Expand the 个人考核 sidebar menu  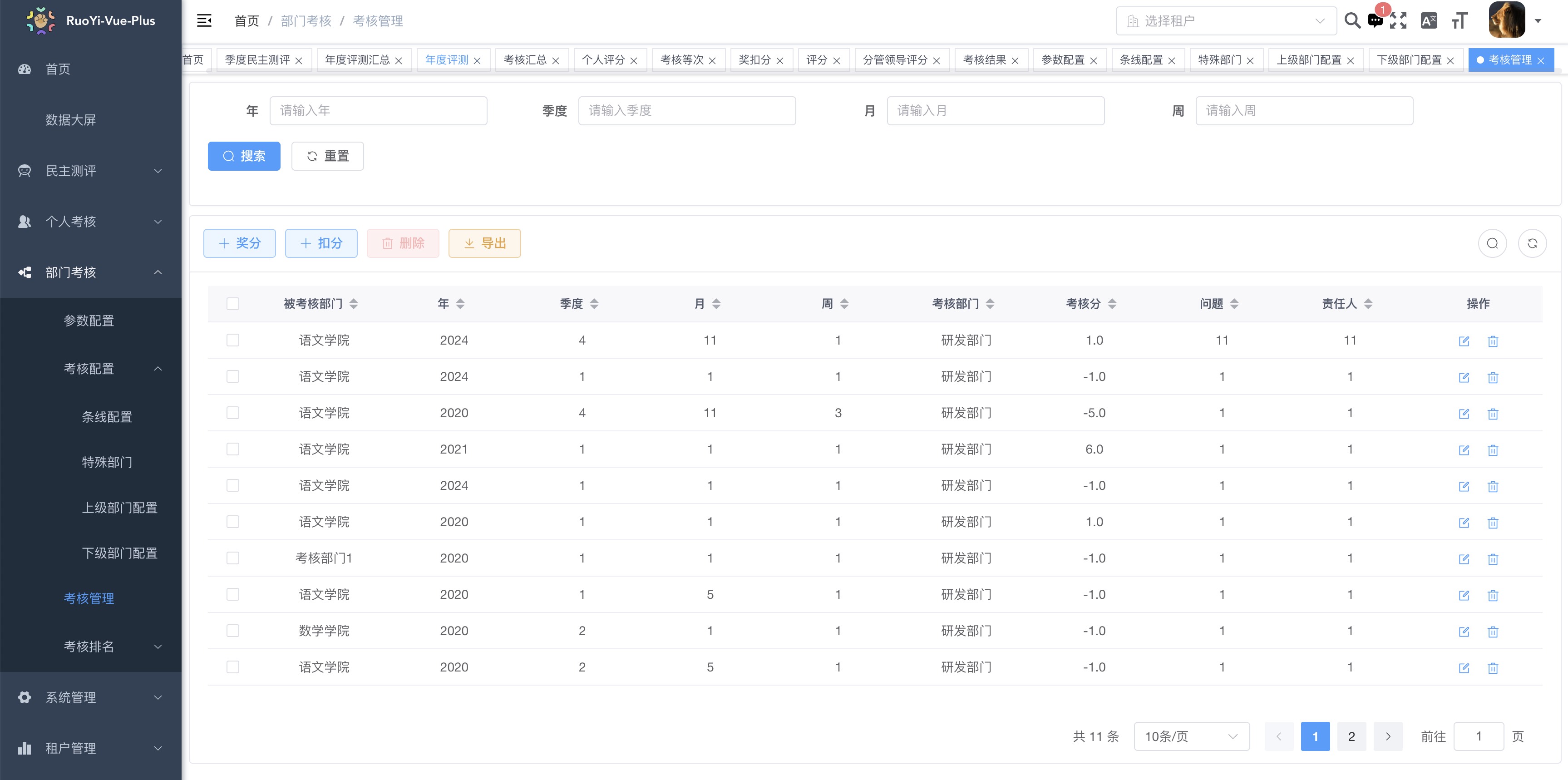(x=91, y=222)
